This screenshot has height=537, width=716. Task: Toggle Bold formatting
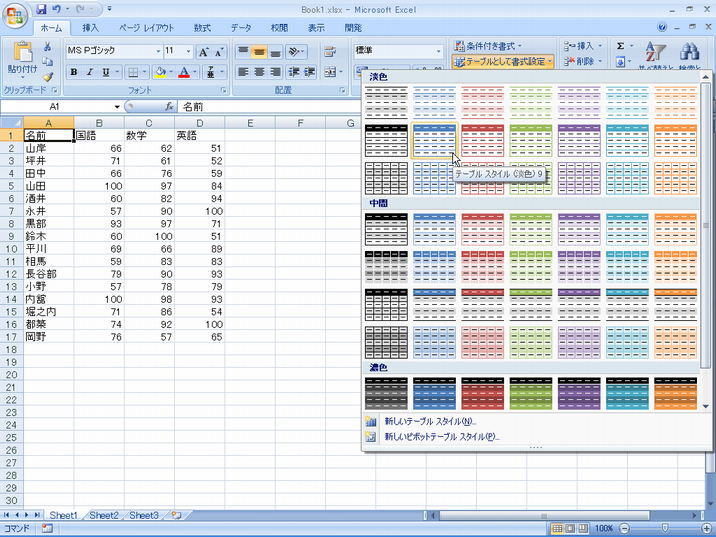[x=74, y=72]
